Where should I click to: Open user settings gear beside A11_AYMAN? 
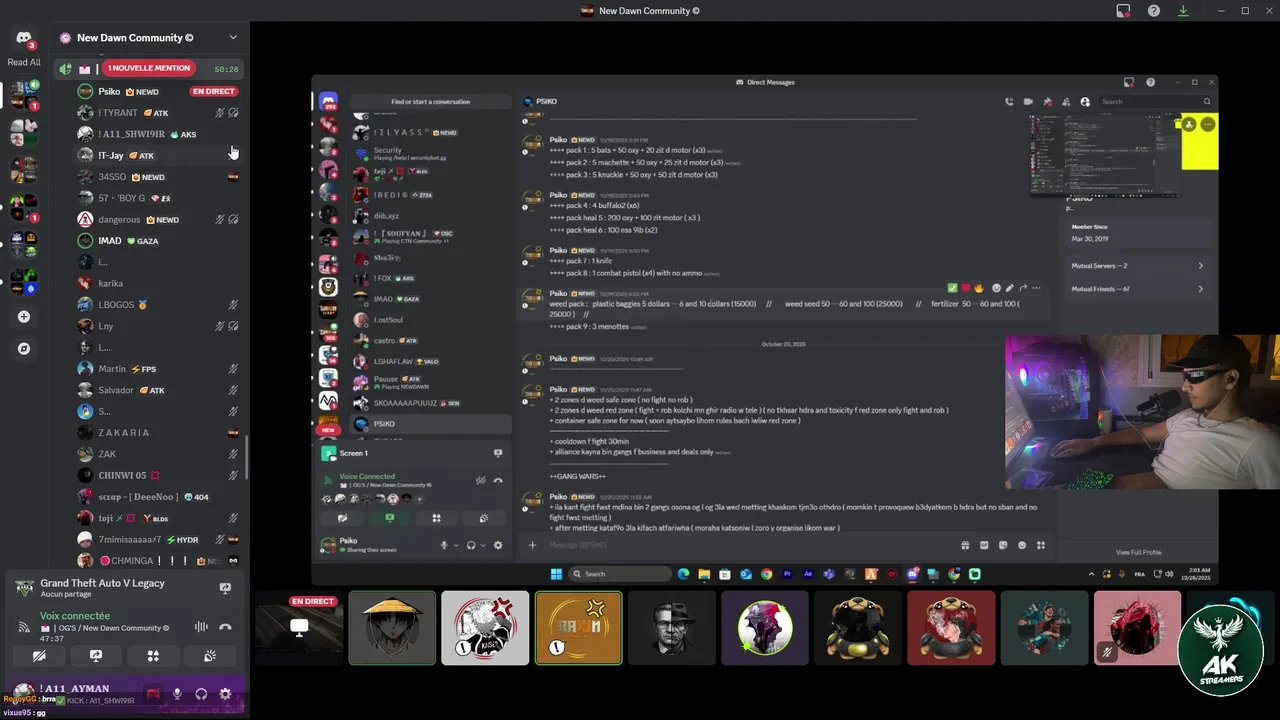[x=225, y=693]
